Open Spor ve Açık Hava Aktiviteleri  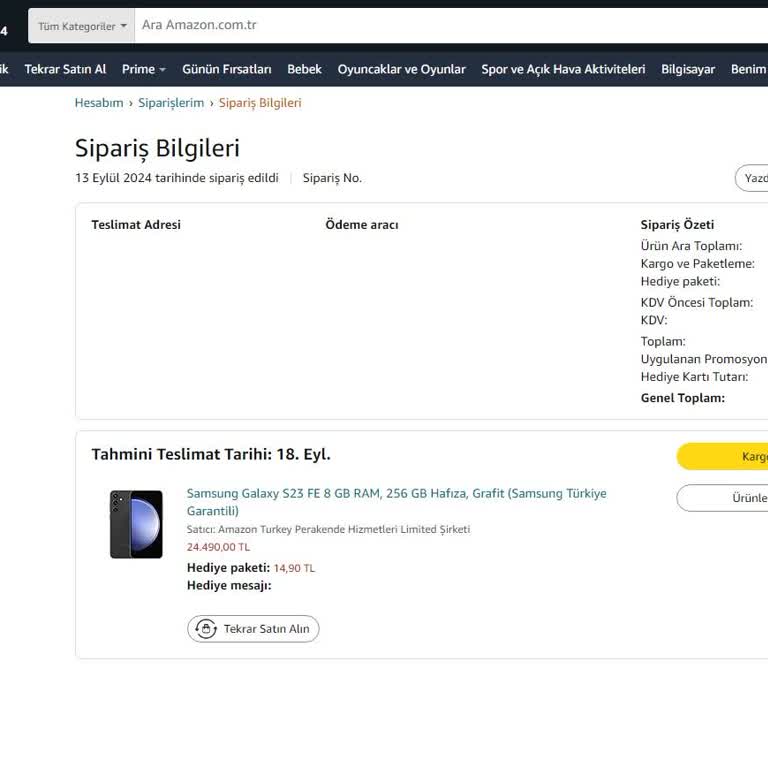[x=563, y=70]
